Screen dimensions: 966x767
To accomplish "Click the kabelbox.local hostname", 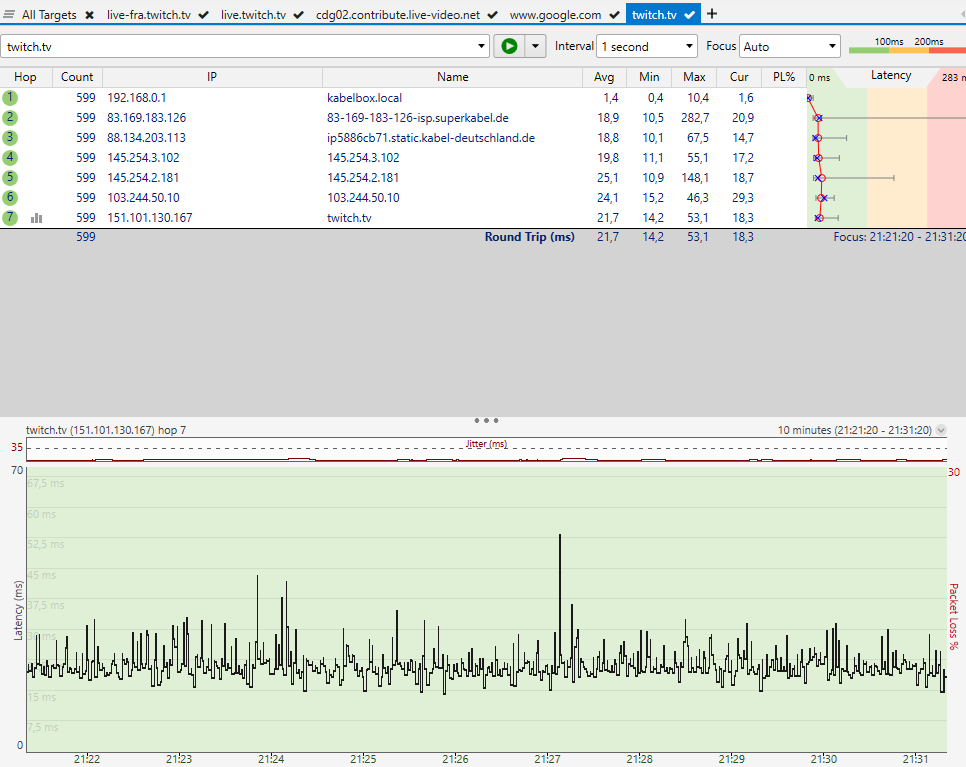I will pos(364,97).
